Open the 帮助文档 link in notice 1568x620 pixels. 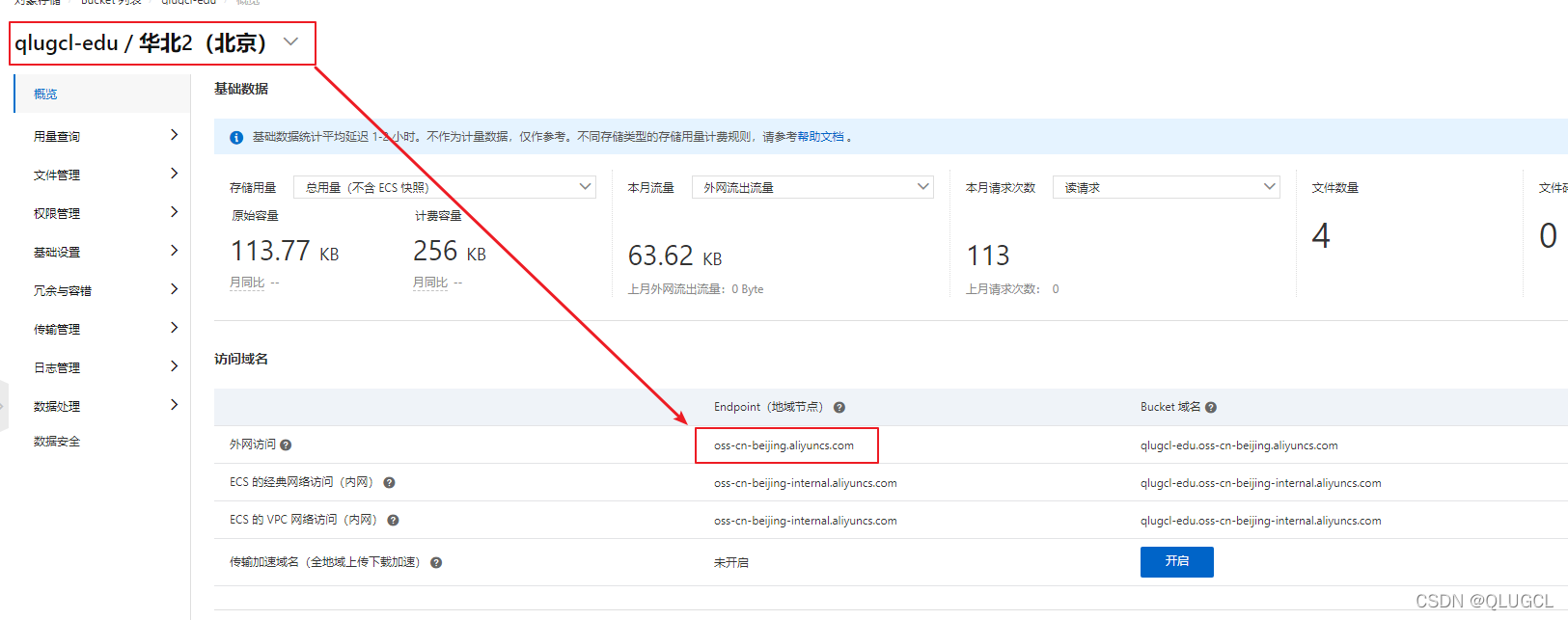click(820, 137)
